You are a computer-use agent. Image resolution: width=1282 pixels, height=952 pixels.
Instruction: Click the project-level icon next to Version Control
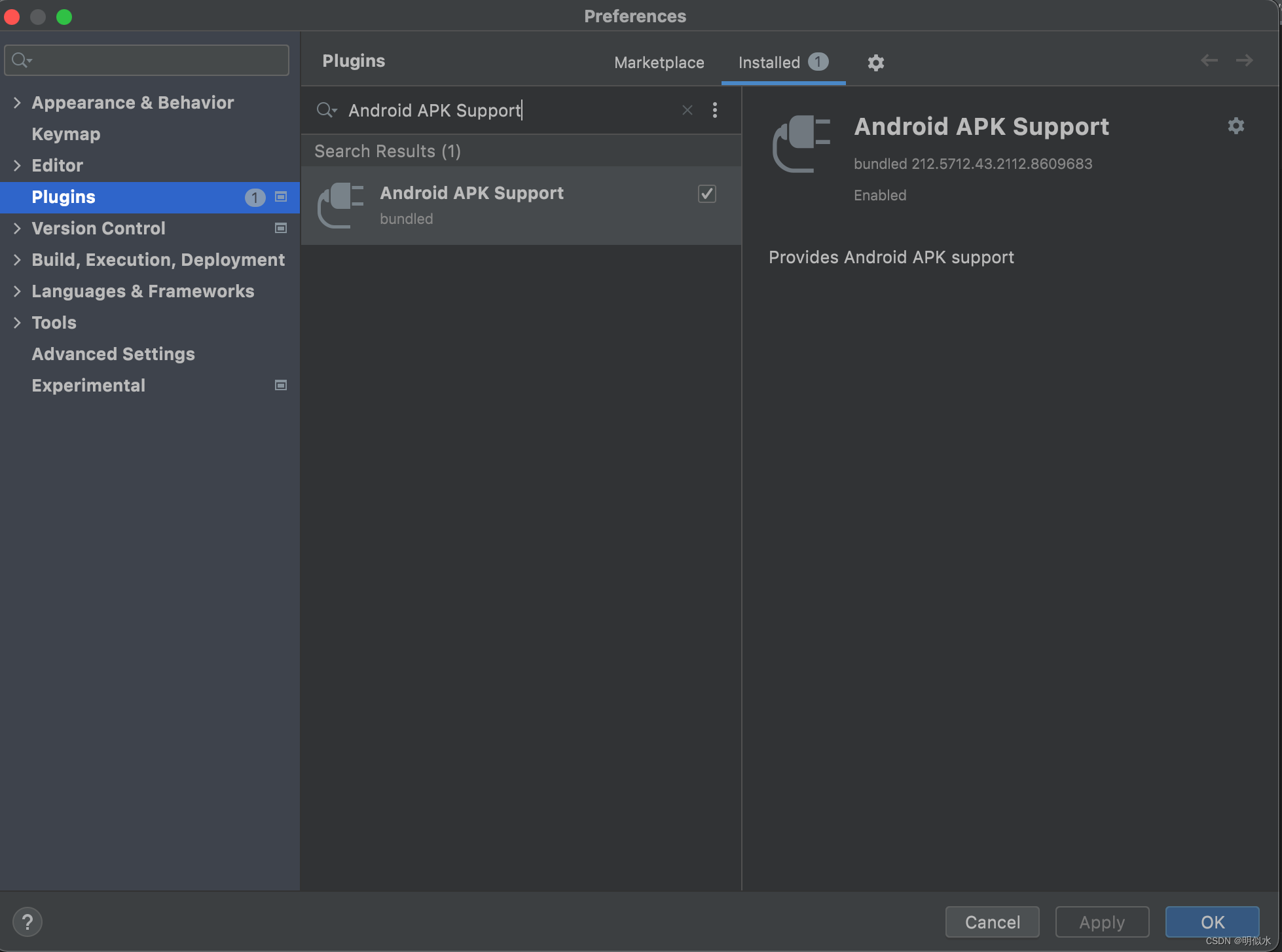(x=281, y=228)
